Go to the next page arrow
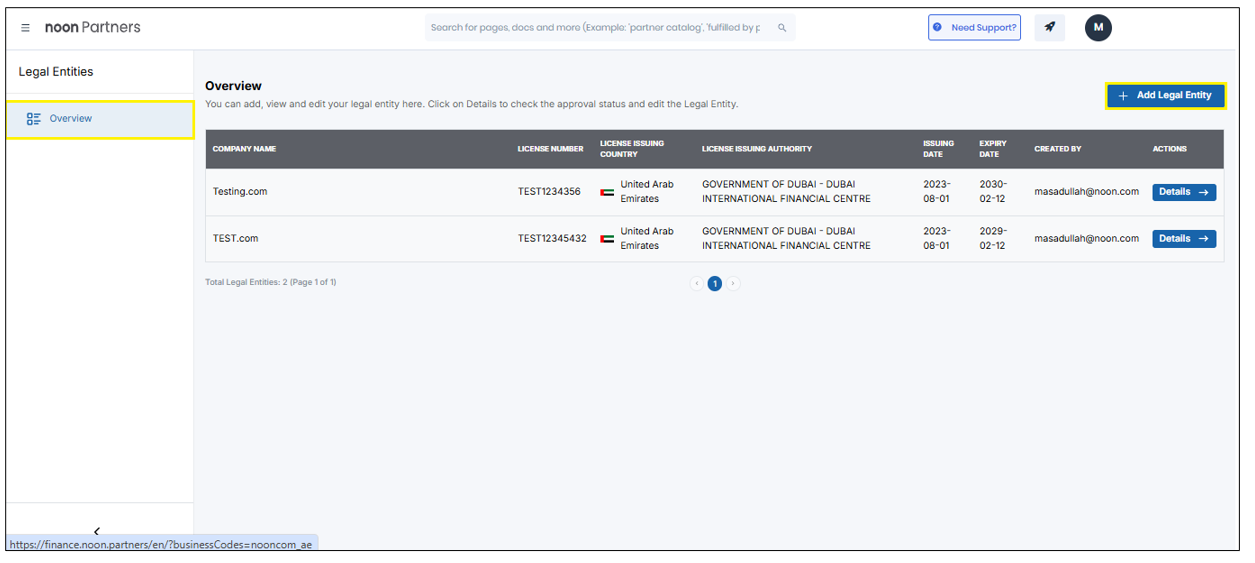This screenshot has height=563, width=1255. pyautogui.click(x=733, y=284)
